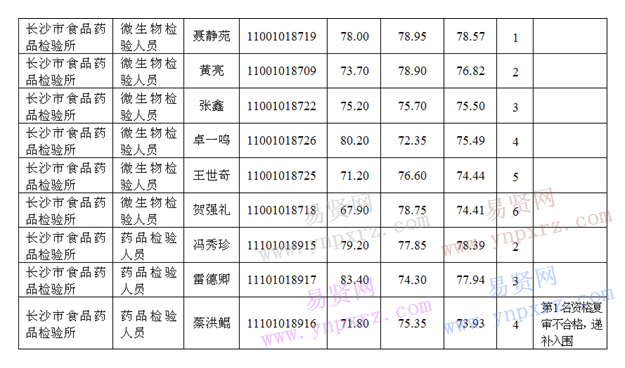This screenshot has width=625, height=368.
Task: Click the remark cell 第1名资格复审不合格
Action: (x=570, y=324)
